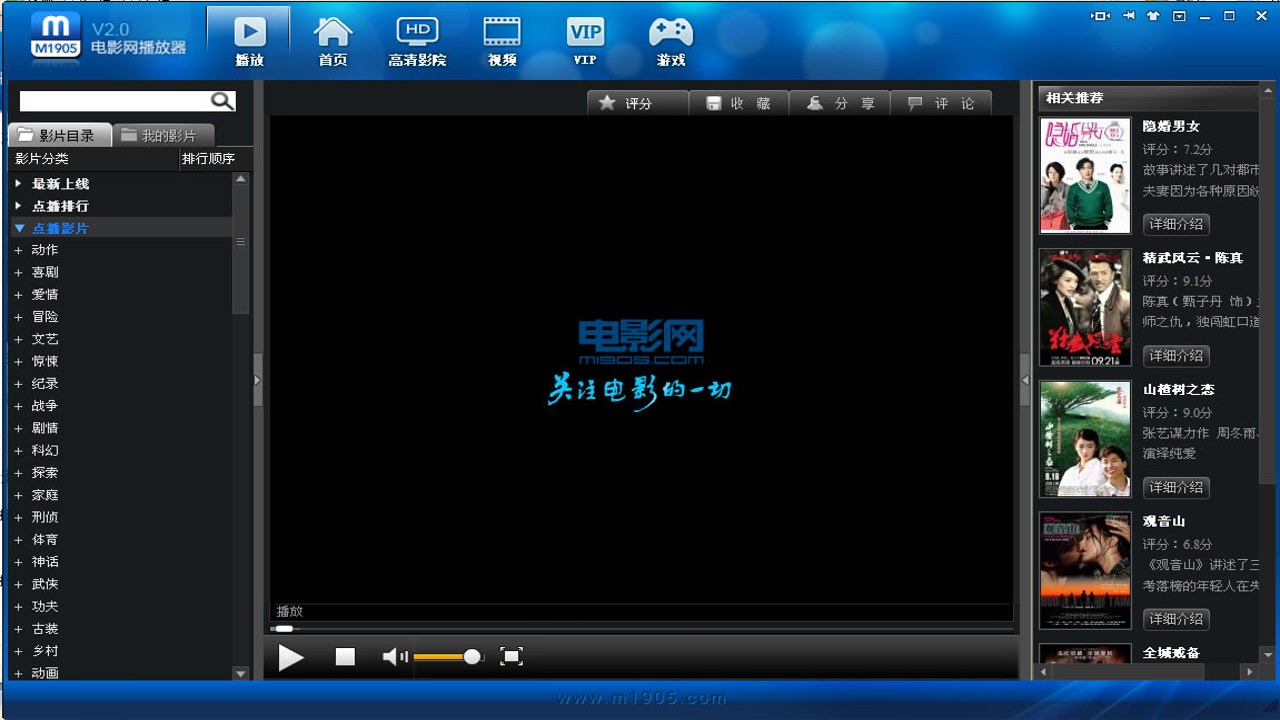Screen dimensions: 1280x720
Task: Click 详细介绍 for 精武风云·陈真
Action: [1176, 356]
